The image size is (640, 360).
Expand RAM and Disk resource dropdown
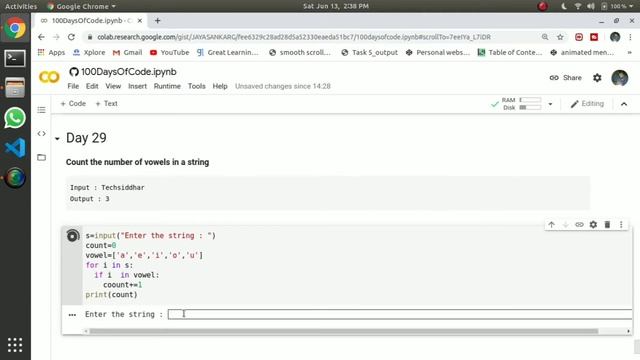[x=550, y=104]
